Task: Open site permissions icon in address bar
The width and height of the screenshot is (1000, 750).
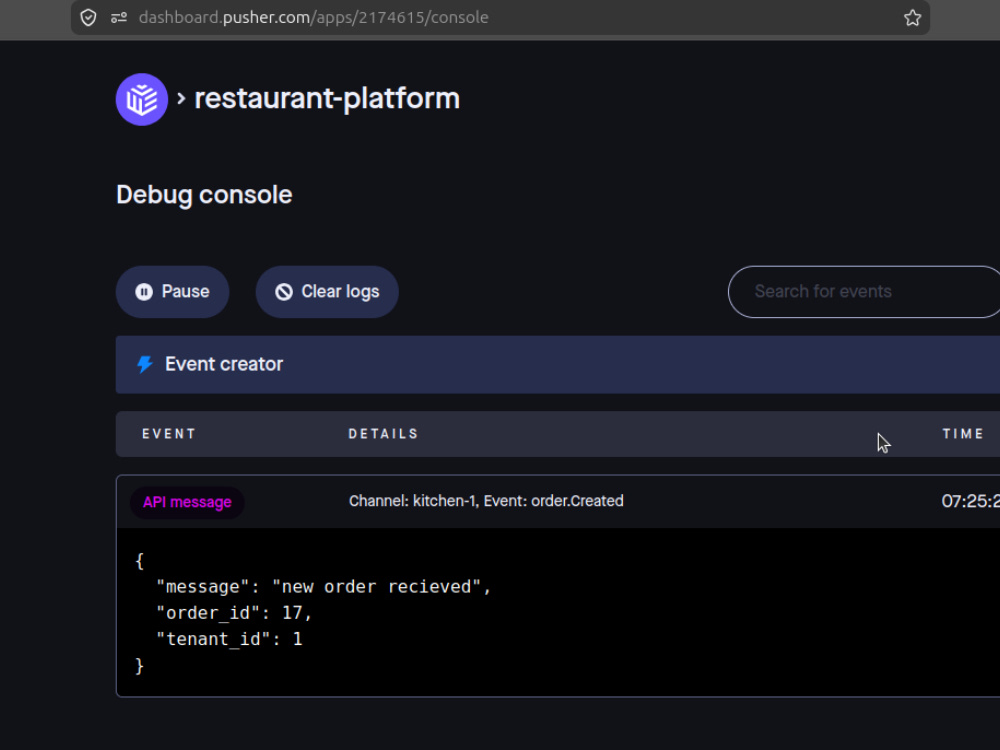Action: (x=119, y=18)
